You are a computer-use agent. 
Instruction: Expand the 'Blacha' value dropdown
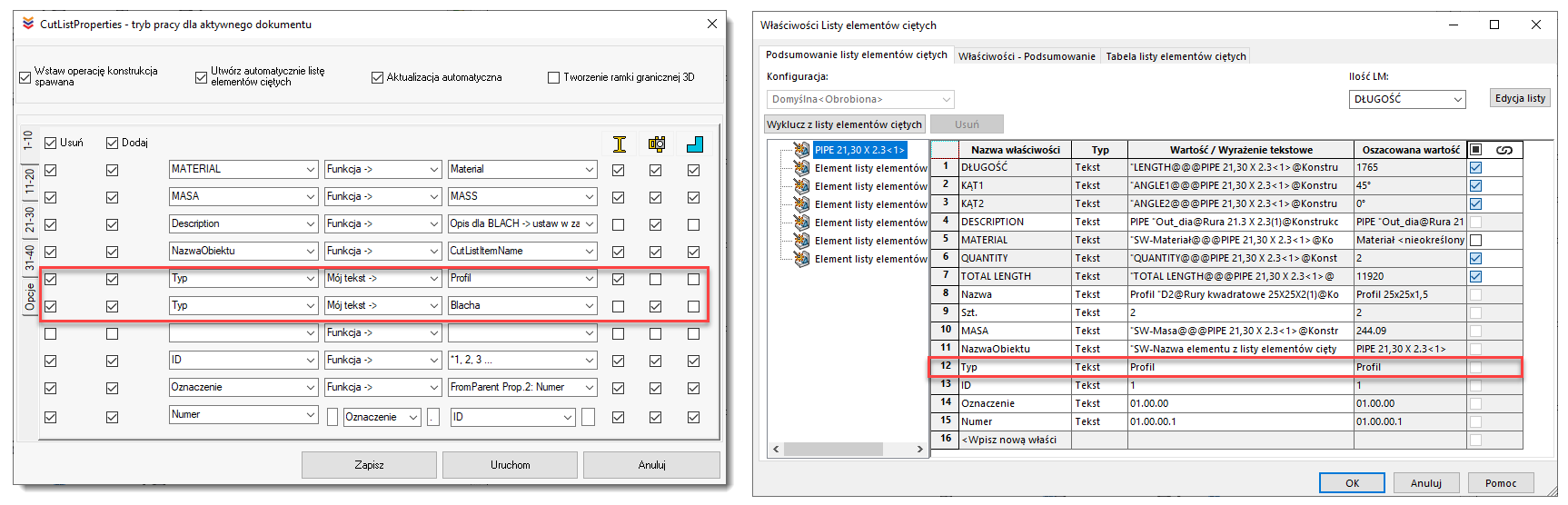(590, 306)
